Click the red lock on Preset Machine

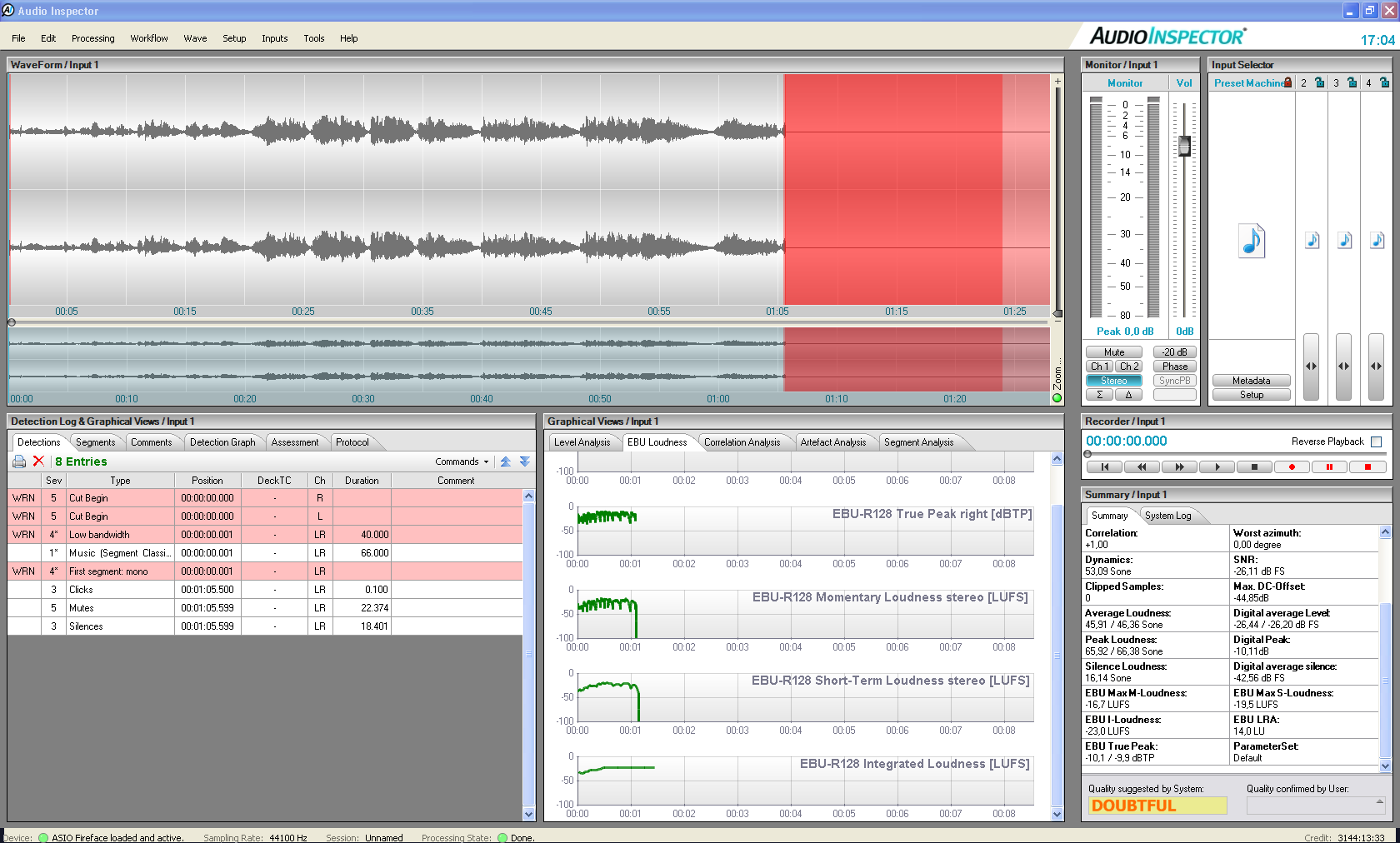1288,82
